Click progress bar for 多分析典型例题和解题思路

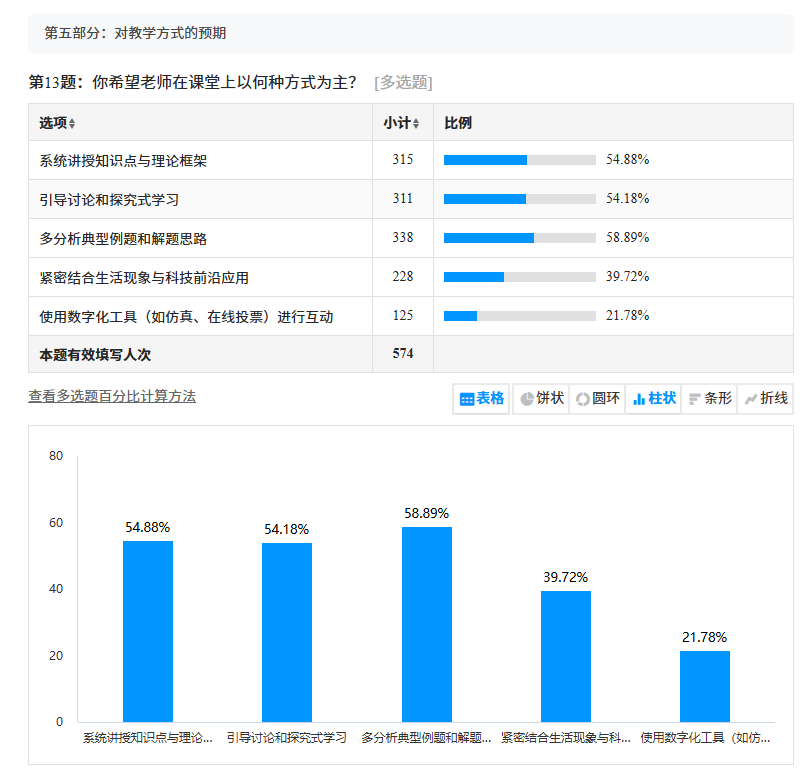(x=519, y=238)
